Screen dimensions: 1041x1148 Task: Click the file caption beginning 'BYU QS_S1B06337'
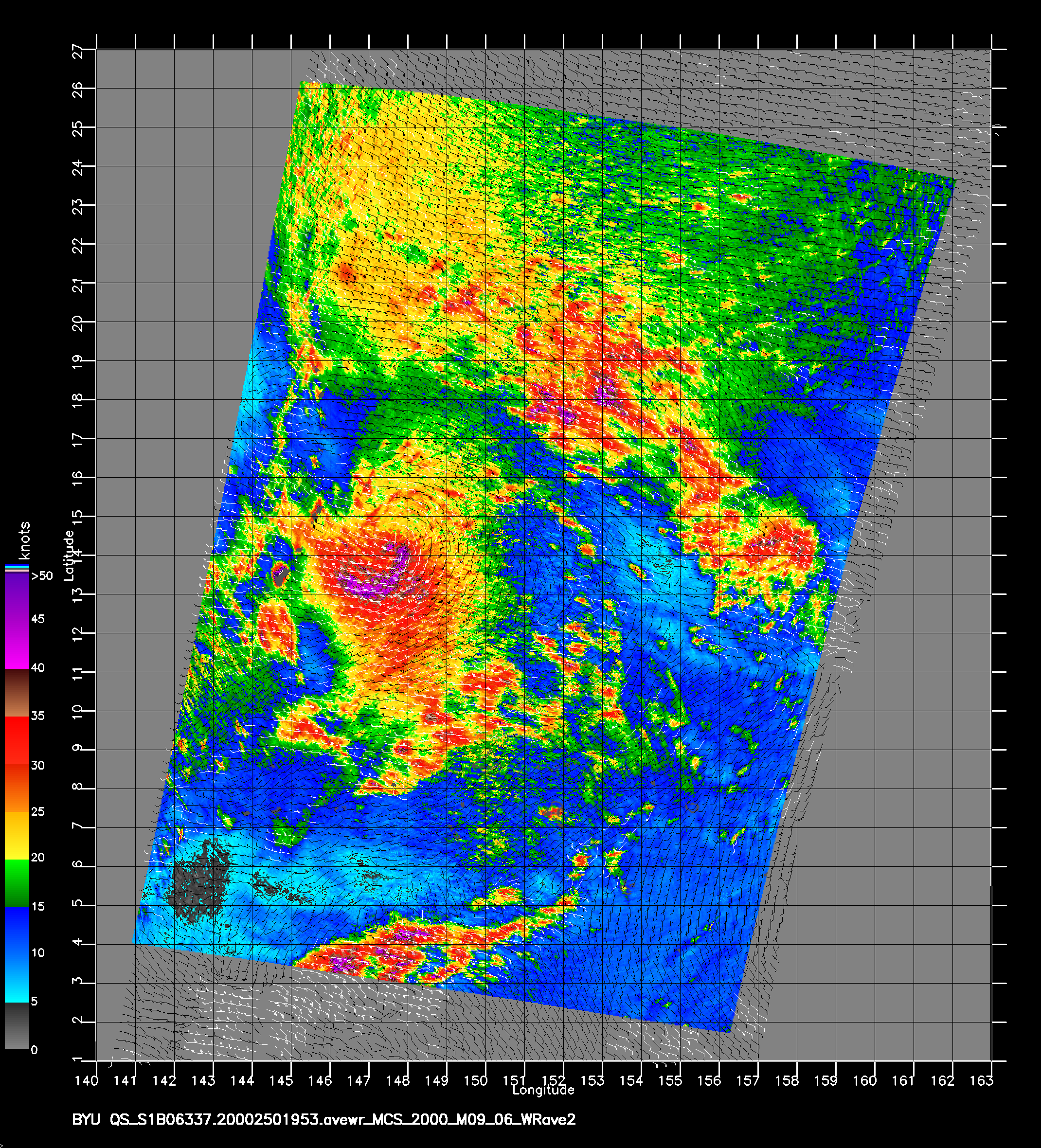pos(323,1119)
